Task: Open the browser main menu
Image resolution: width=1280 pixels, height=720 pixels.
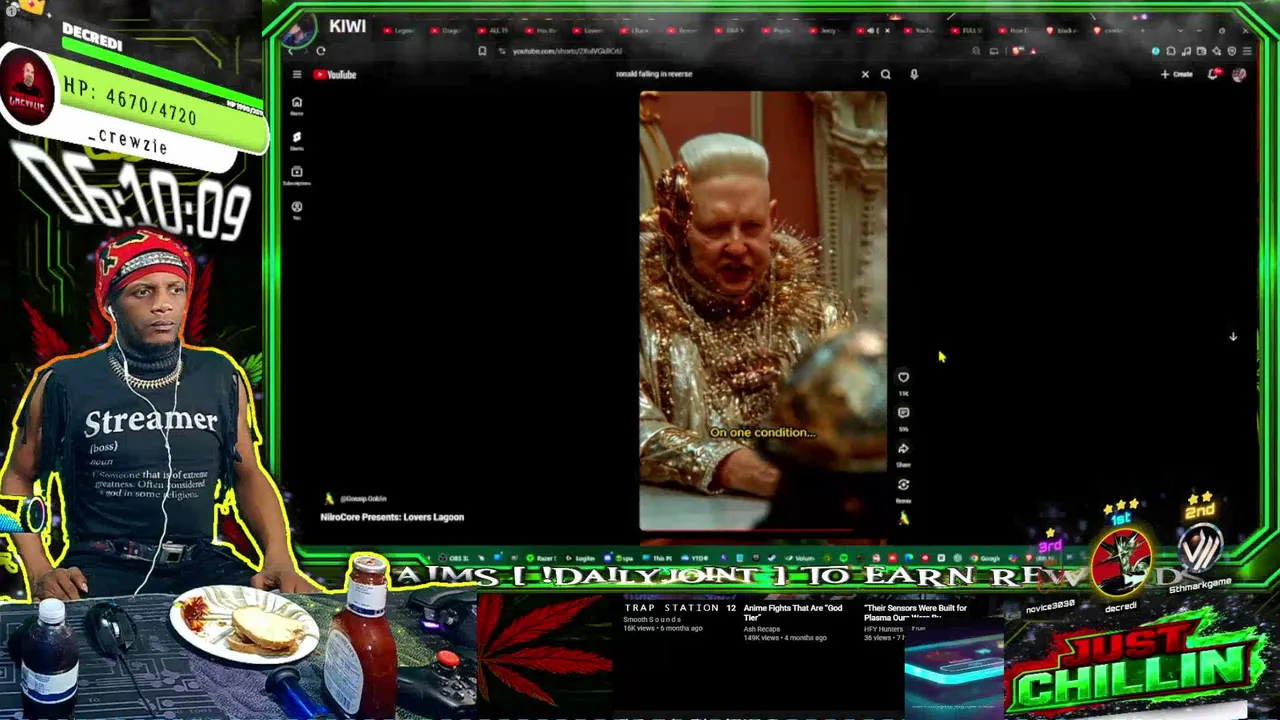Action: pos(1247,51)
